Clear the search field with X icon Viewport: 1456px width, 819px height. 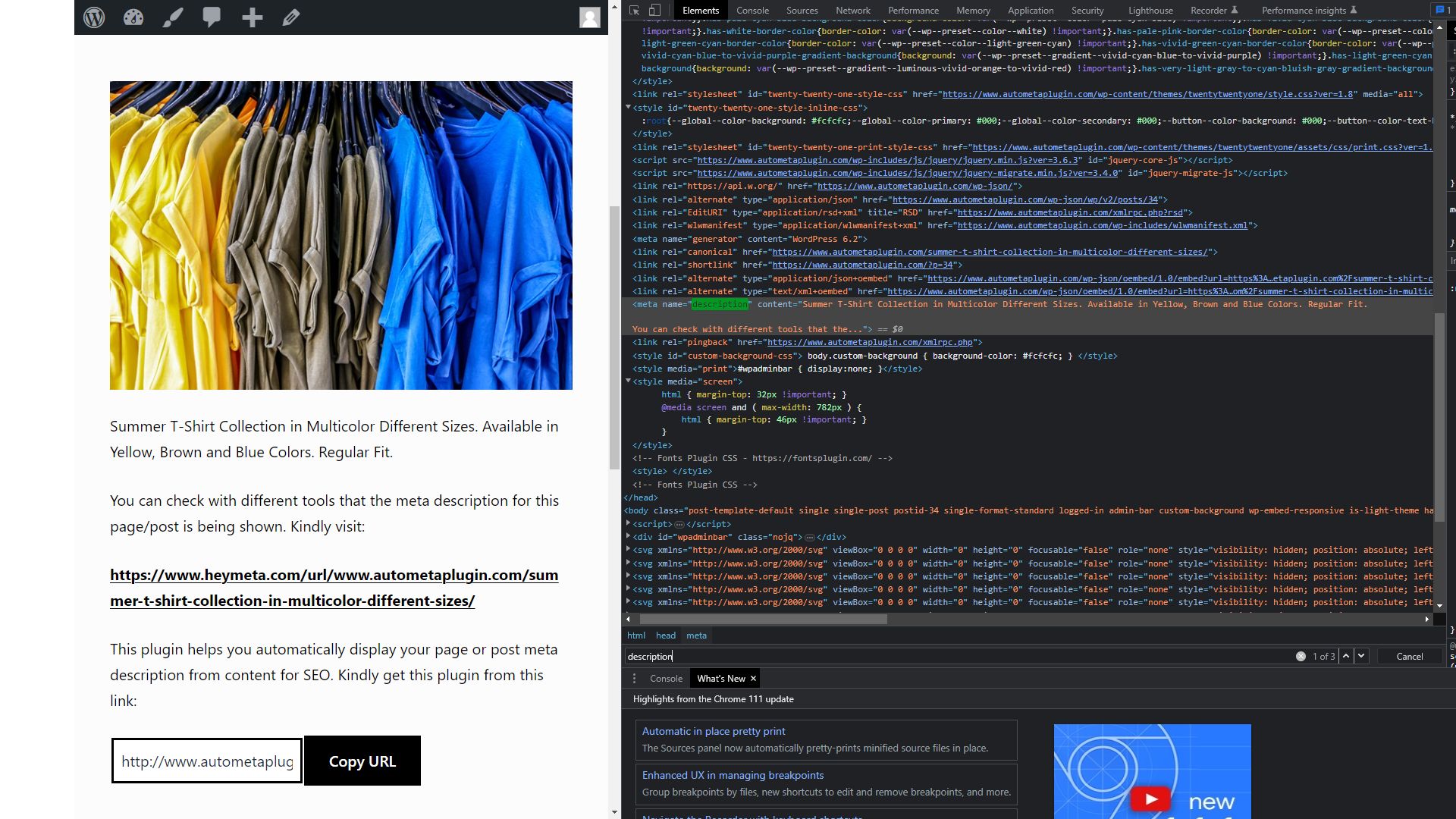(1301, 656)
